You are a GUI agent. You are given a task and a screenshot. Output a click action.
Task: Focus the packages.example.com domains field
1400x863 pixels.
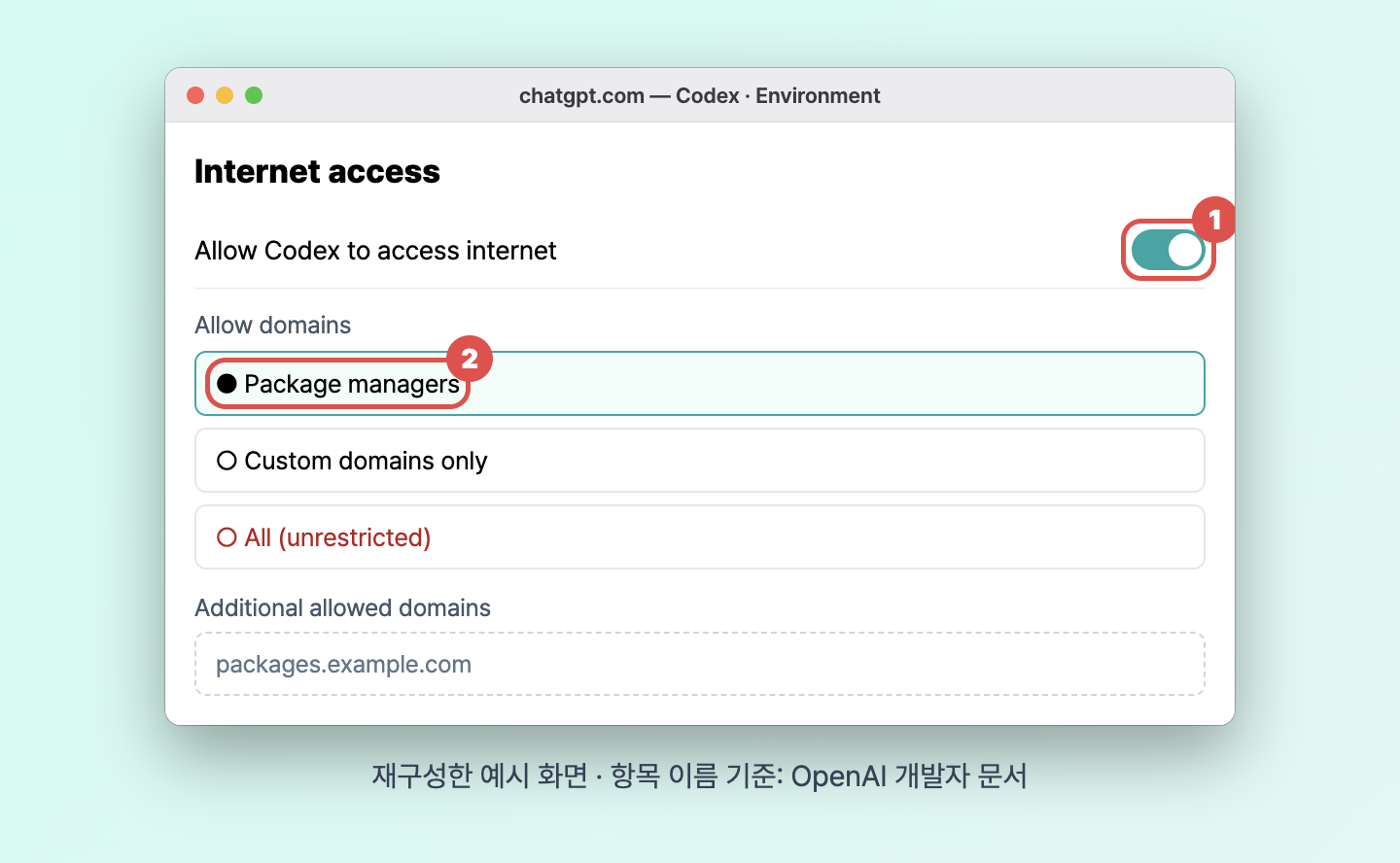pyautogui.click(x=699, y=665)
